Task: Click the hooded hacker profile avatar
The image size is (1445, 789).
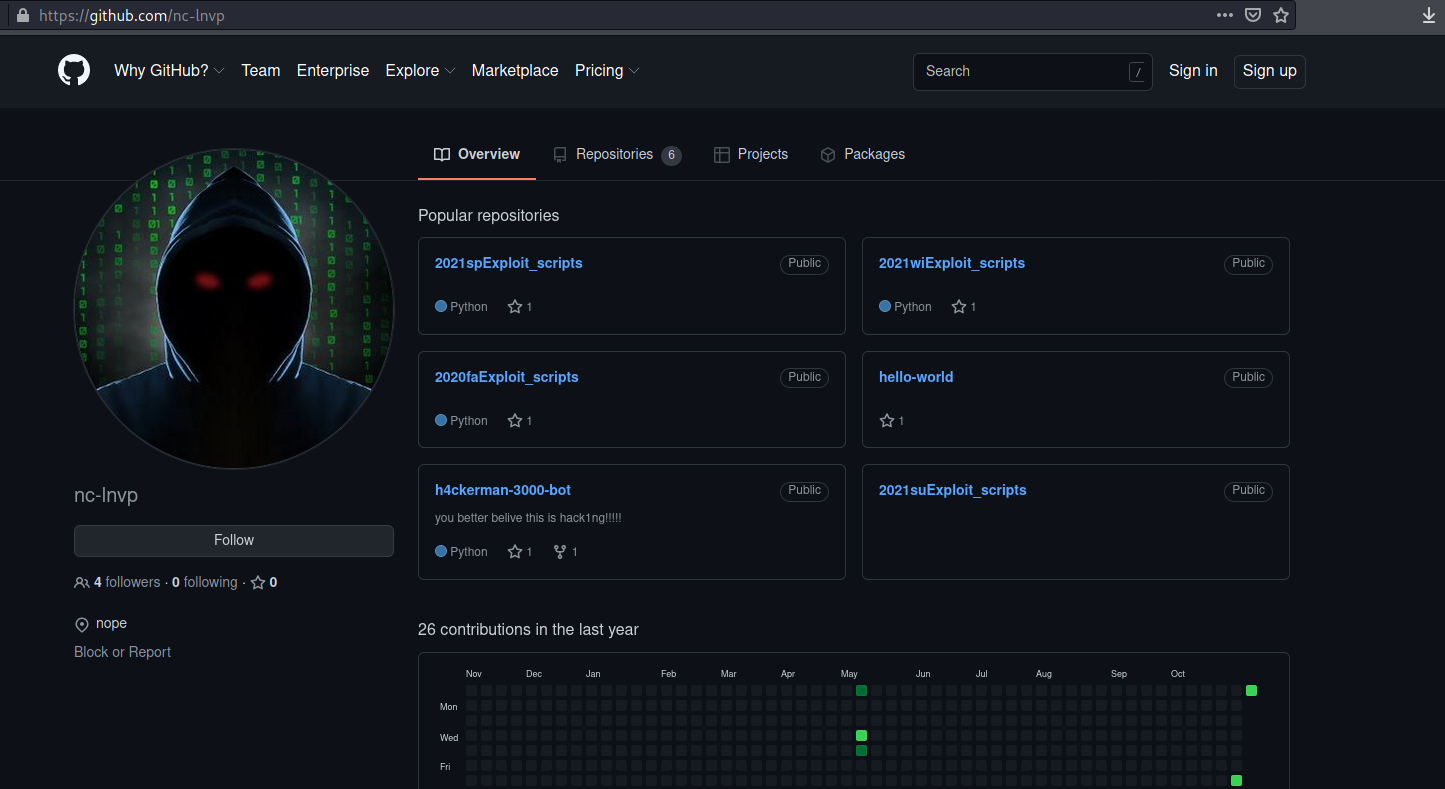Action: [234, 309]
